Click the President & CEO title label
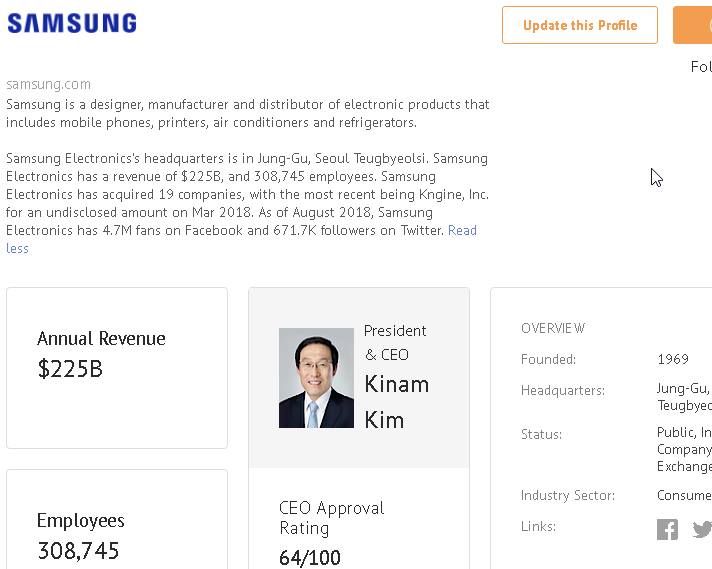Image resolution: width=712 pixels, height=569 pixels. click(395, 342)
